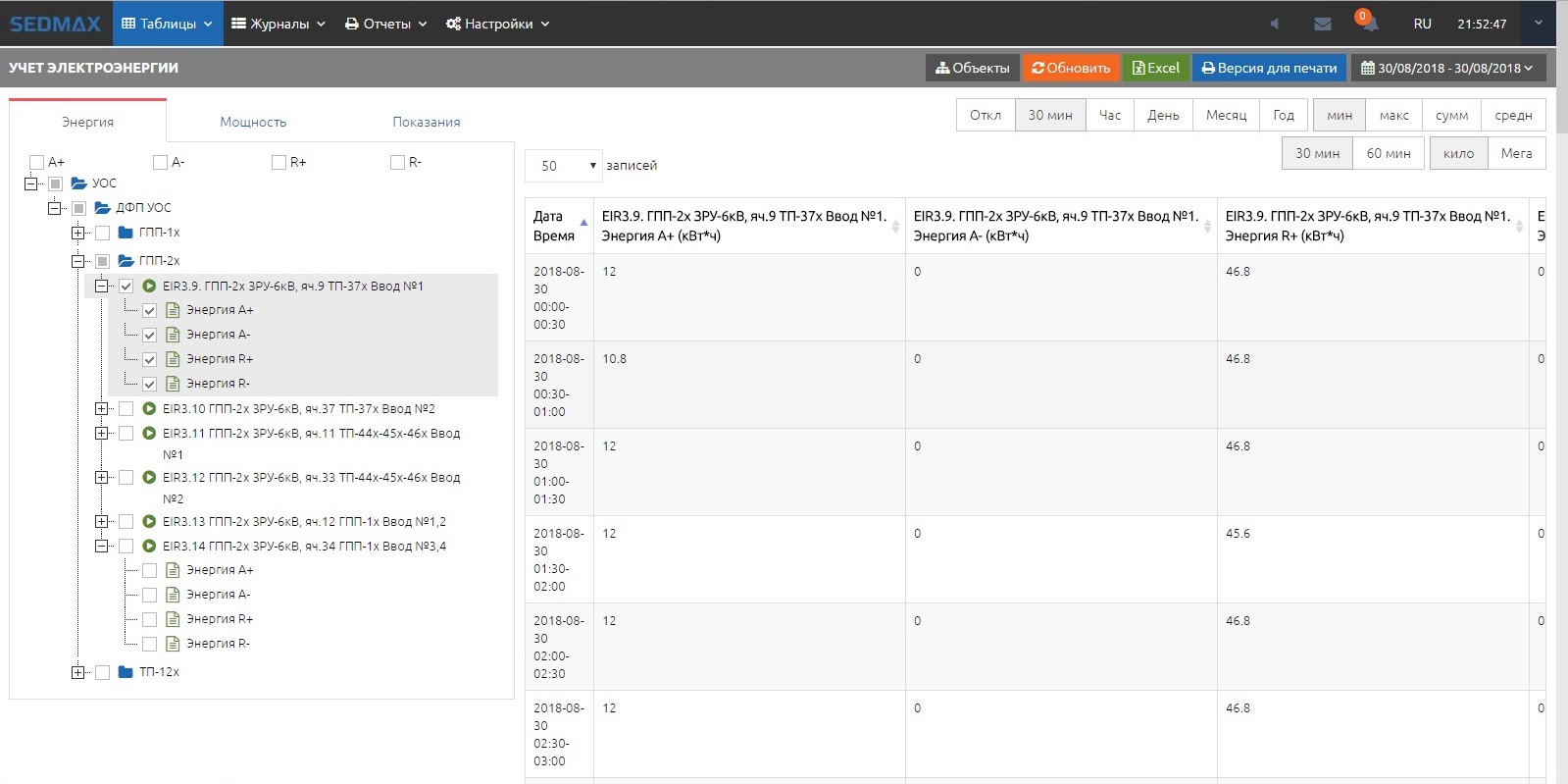The width and height of the screenshot is (1568, 784).
Task: Click green status icon of EIR3.10 item
Action: (149, 409)
